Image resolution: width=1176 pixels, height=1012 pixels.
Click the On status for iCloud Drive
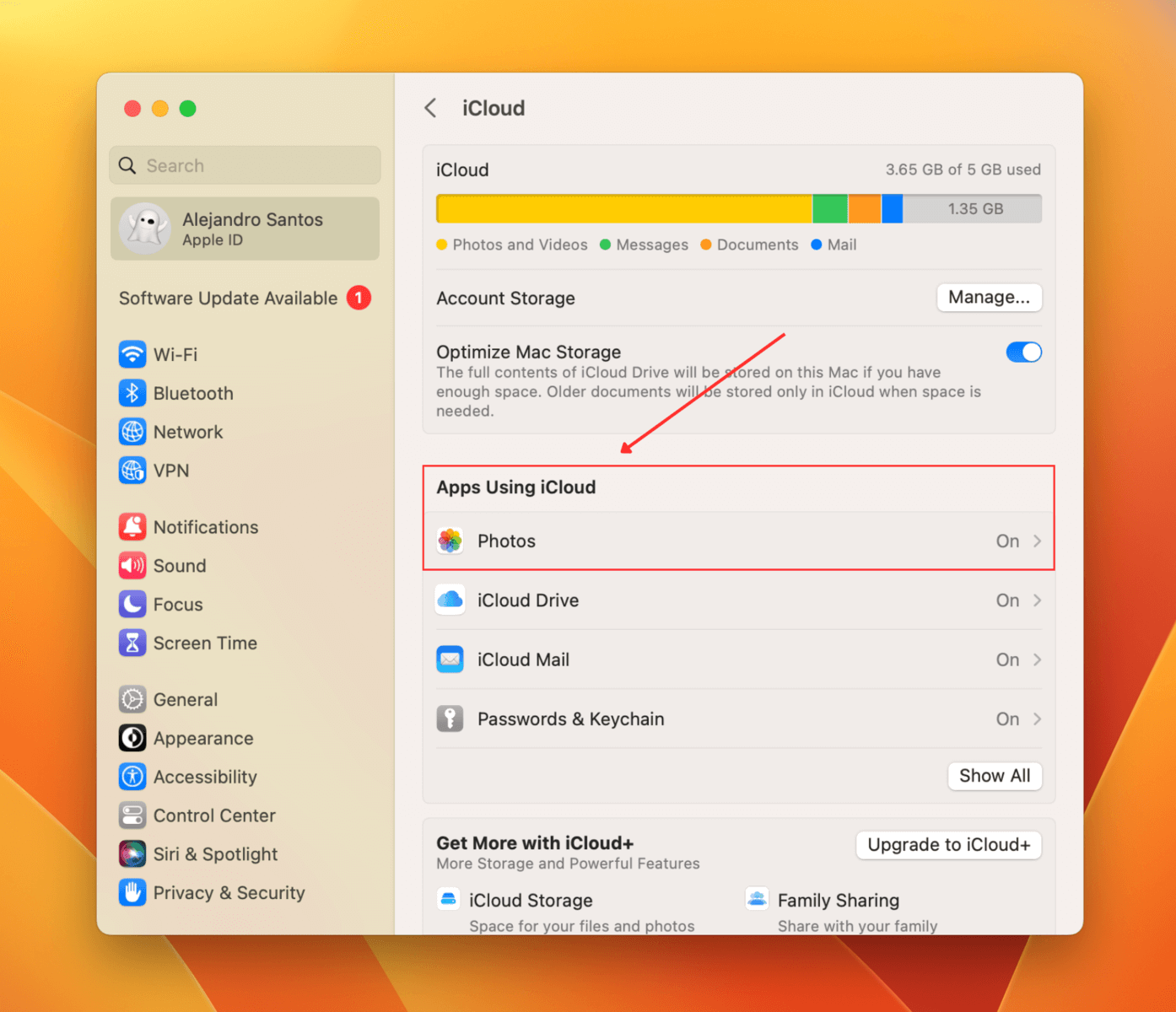click(1007, 600)
